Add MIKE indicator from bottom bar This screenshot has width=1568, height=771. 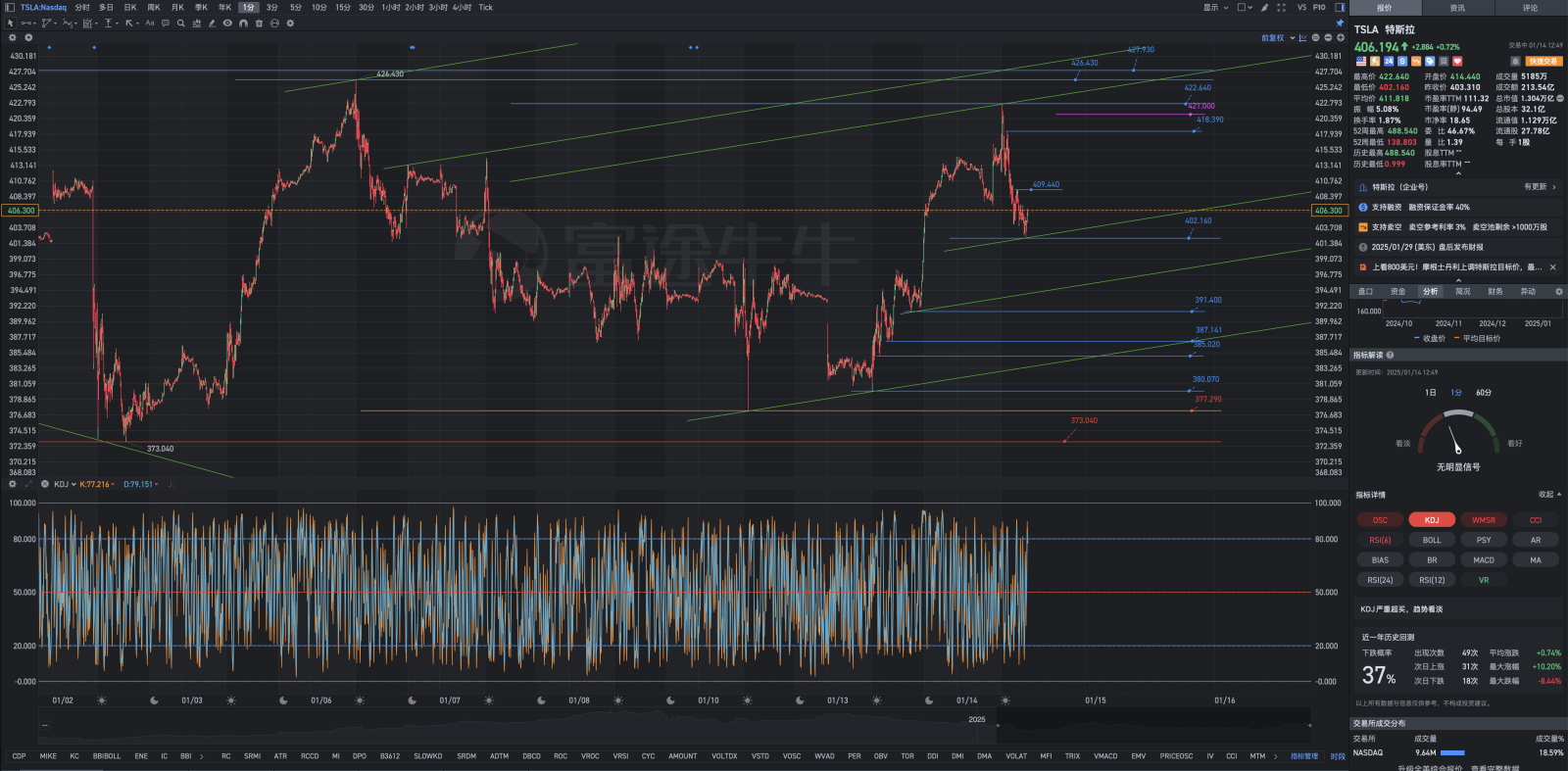pyautogui.click(x=48, y=756)
